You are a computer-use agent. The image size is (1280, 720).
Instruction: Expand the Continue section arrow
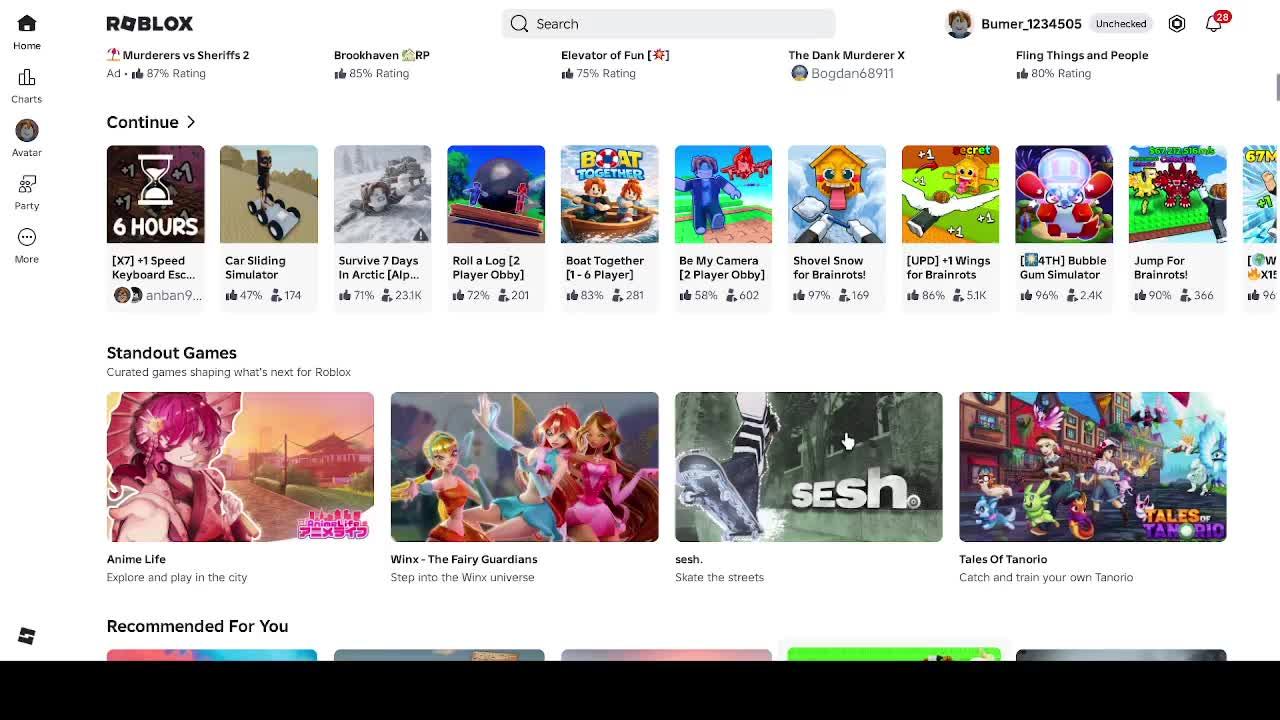(x=191, y=122)
